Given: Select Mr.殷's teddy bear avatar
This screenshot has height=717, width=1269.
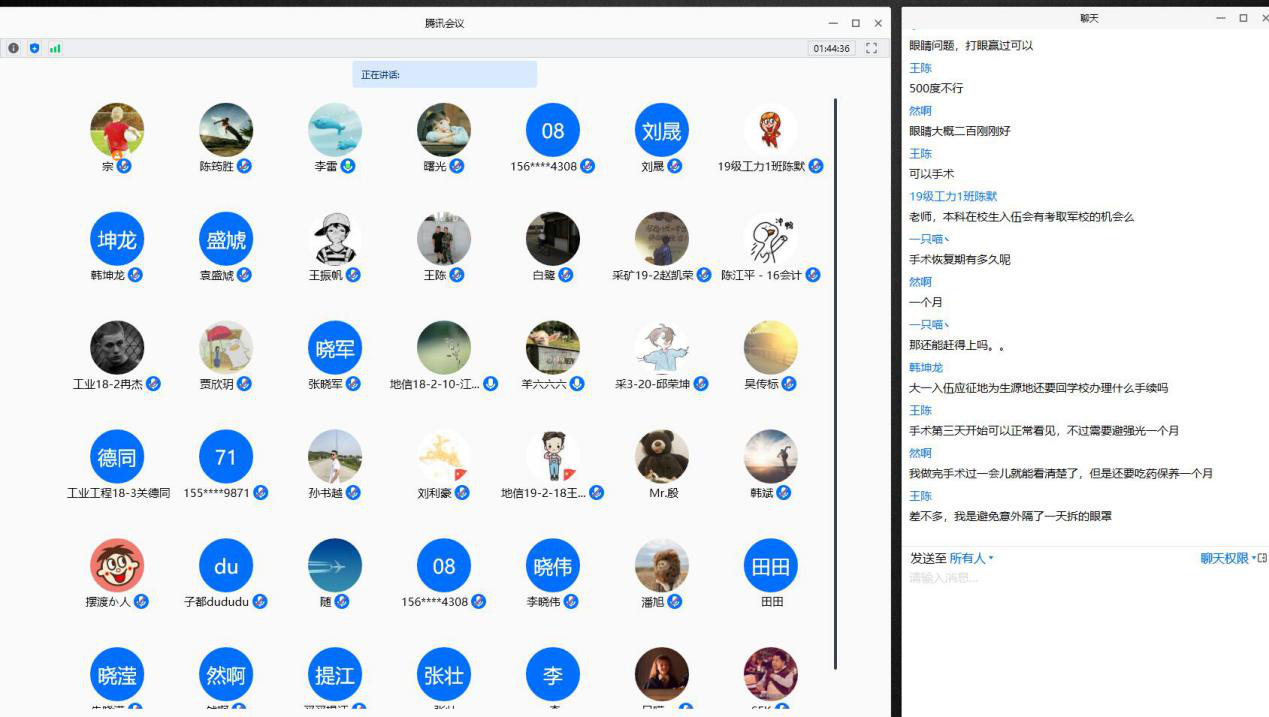Looking at the screenshot, I should (661, 457).
